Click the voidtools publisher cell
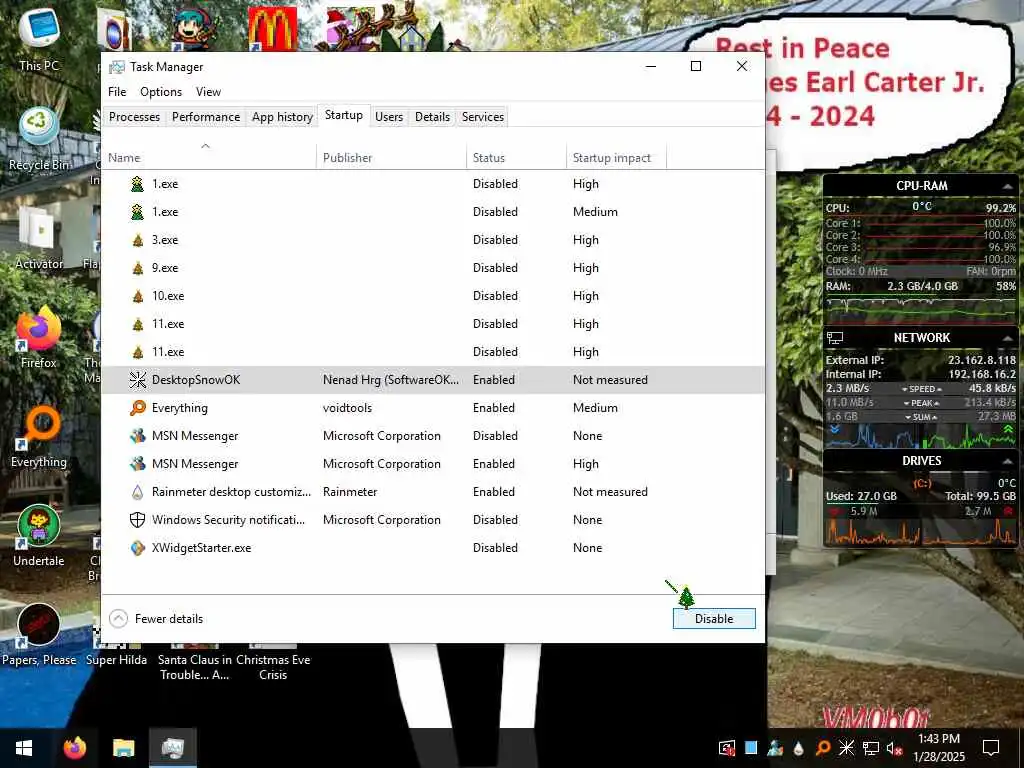The image size is (1024, 768). click(x=347, y=408)
